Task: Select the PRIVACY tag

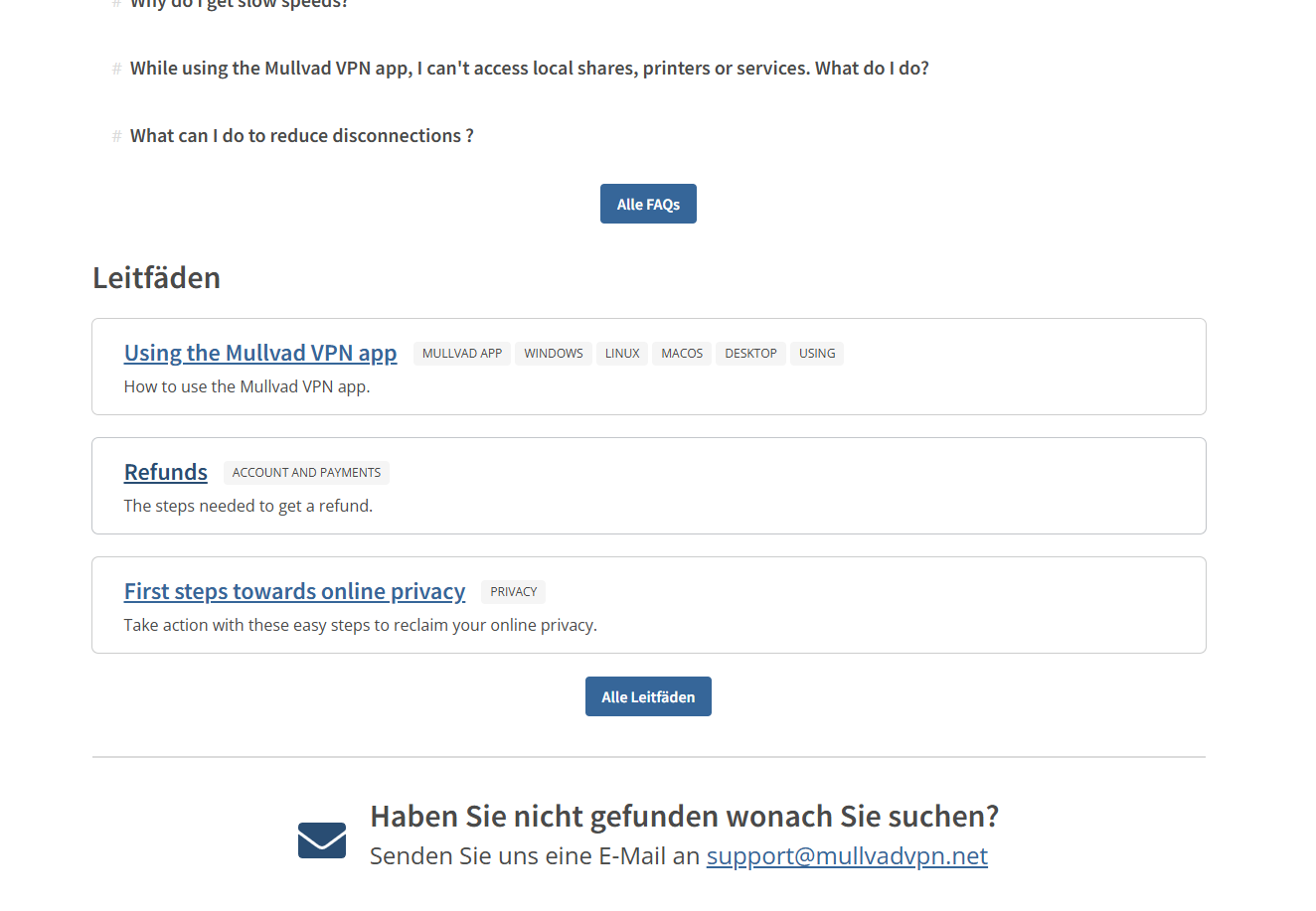Action: coord(513,592)
